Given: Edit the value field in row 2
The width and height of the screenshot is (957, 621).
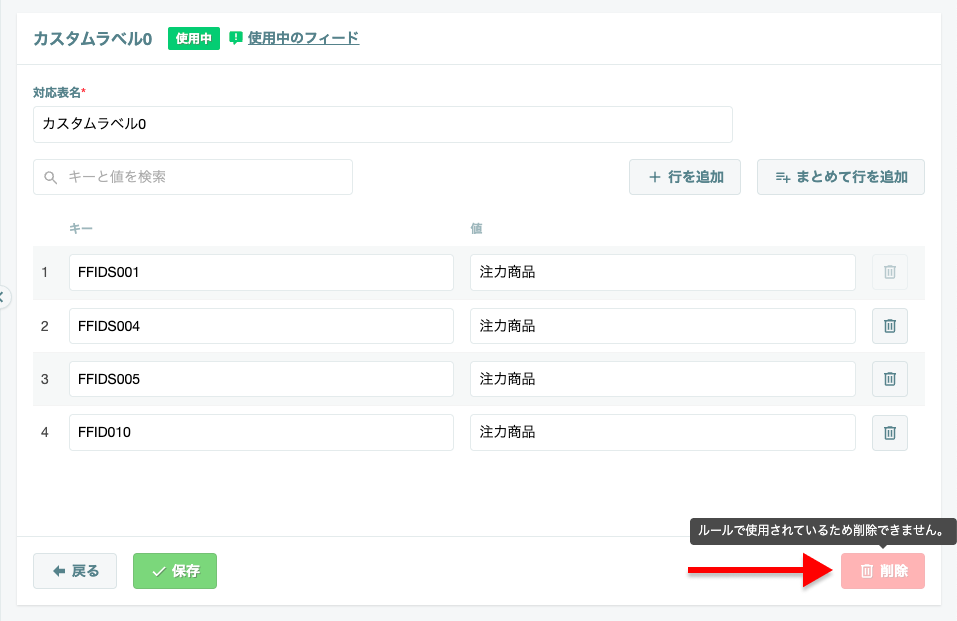Looking at the screenshot, I should 663,326.
